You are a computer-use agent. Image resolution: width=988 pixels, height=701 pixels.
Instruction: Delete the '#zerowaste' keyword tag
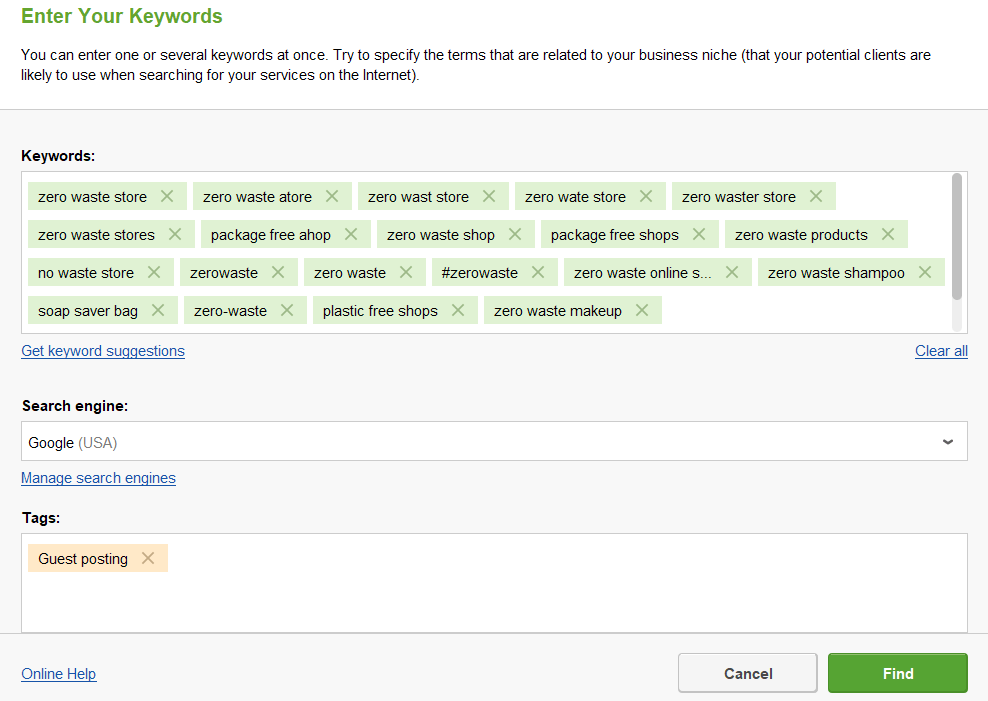click(538, 271)
